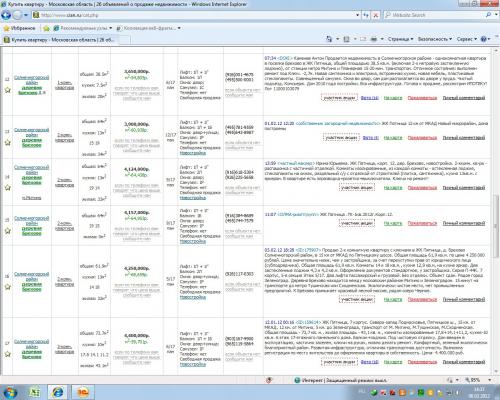The width and height of the screenshot is (500, 400).
Task: Click the scrollbar up arrow
Action: 496,51
